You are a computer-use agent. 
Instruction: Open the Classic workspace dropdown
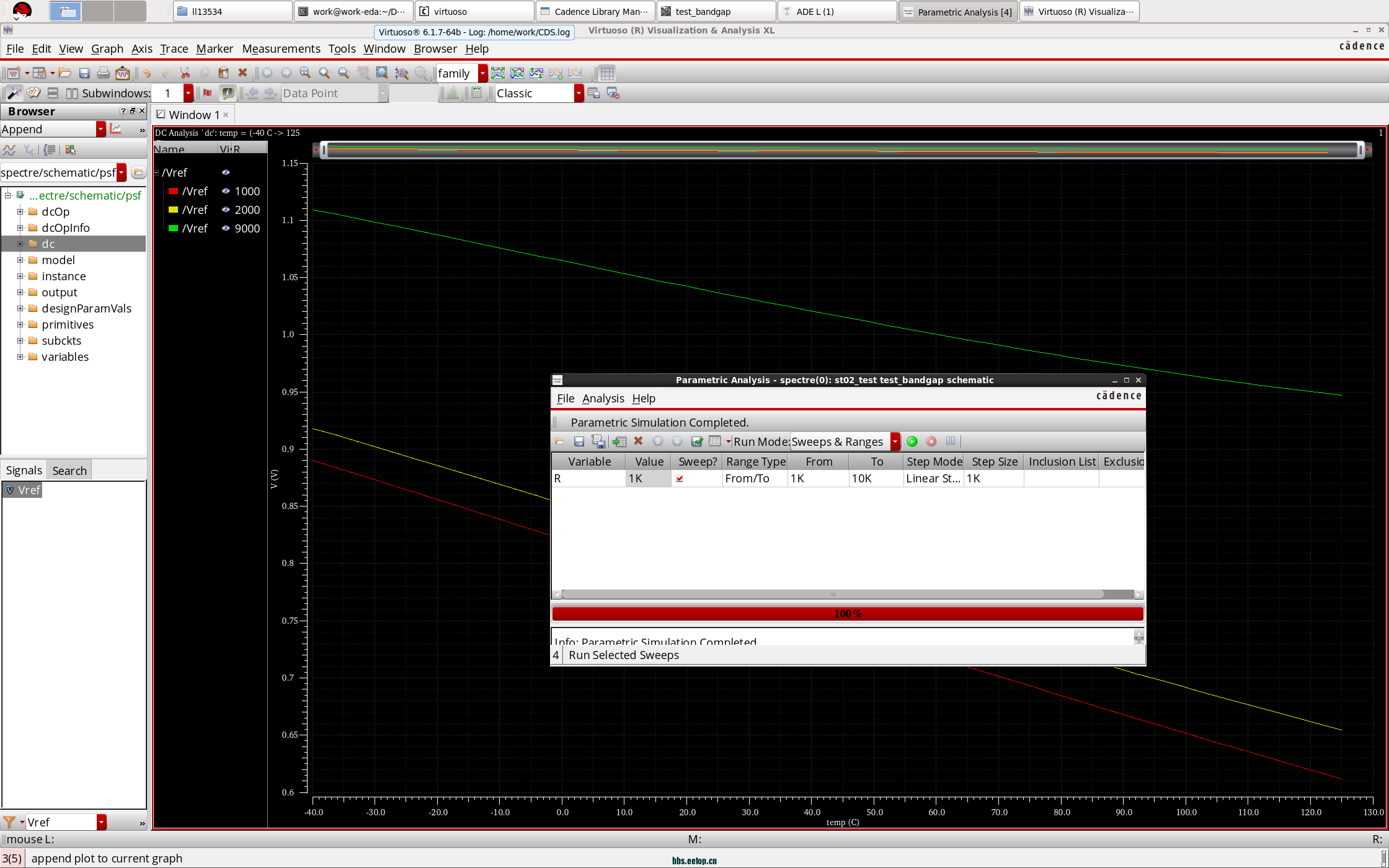[x=579, y=93]
